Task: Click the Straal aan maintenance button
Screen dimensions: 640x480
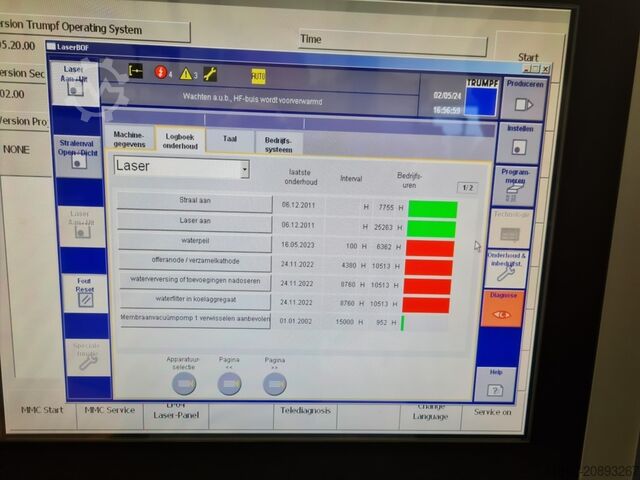Action: pos(195,202)
